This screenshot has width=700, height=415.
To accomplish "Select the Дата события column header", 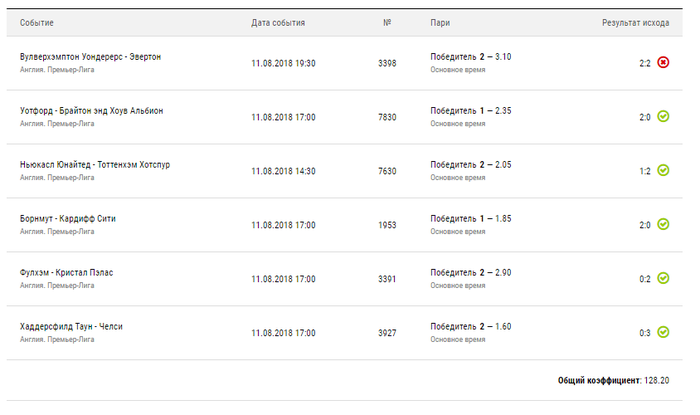I will [278, 23].
